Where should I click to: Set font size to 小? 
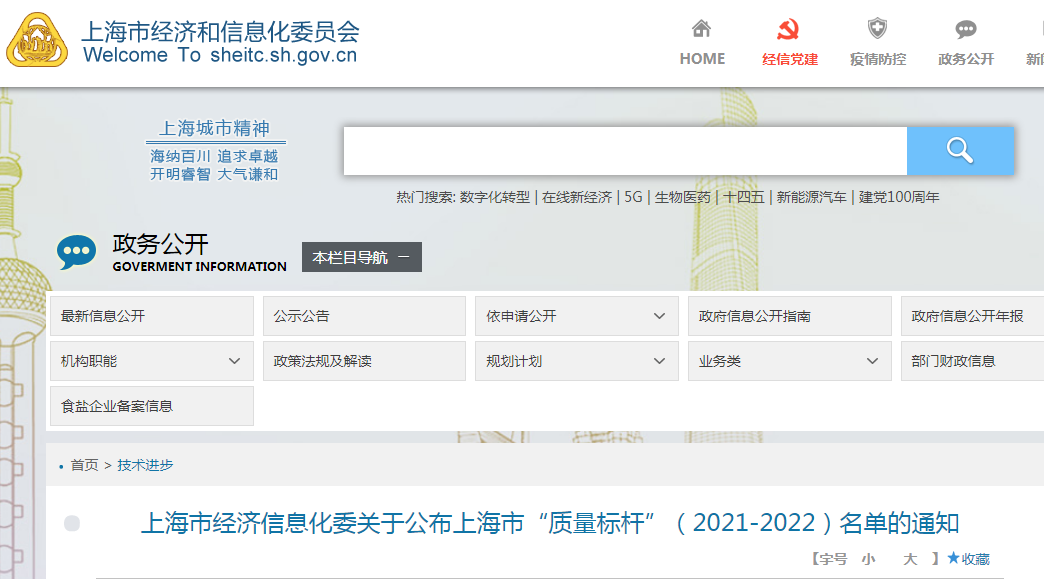click(868, 559)
